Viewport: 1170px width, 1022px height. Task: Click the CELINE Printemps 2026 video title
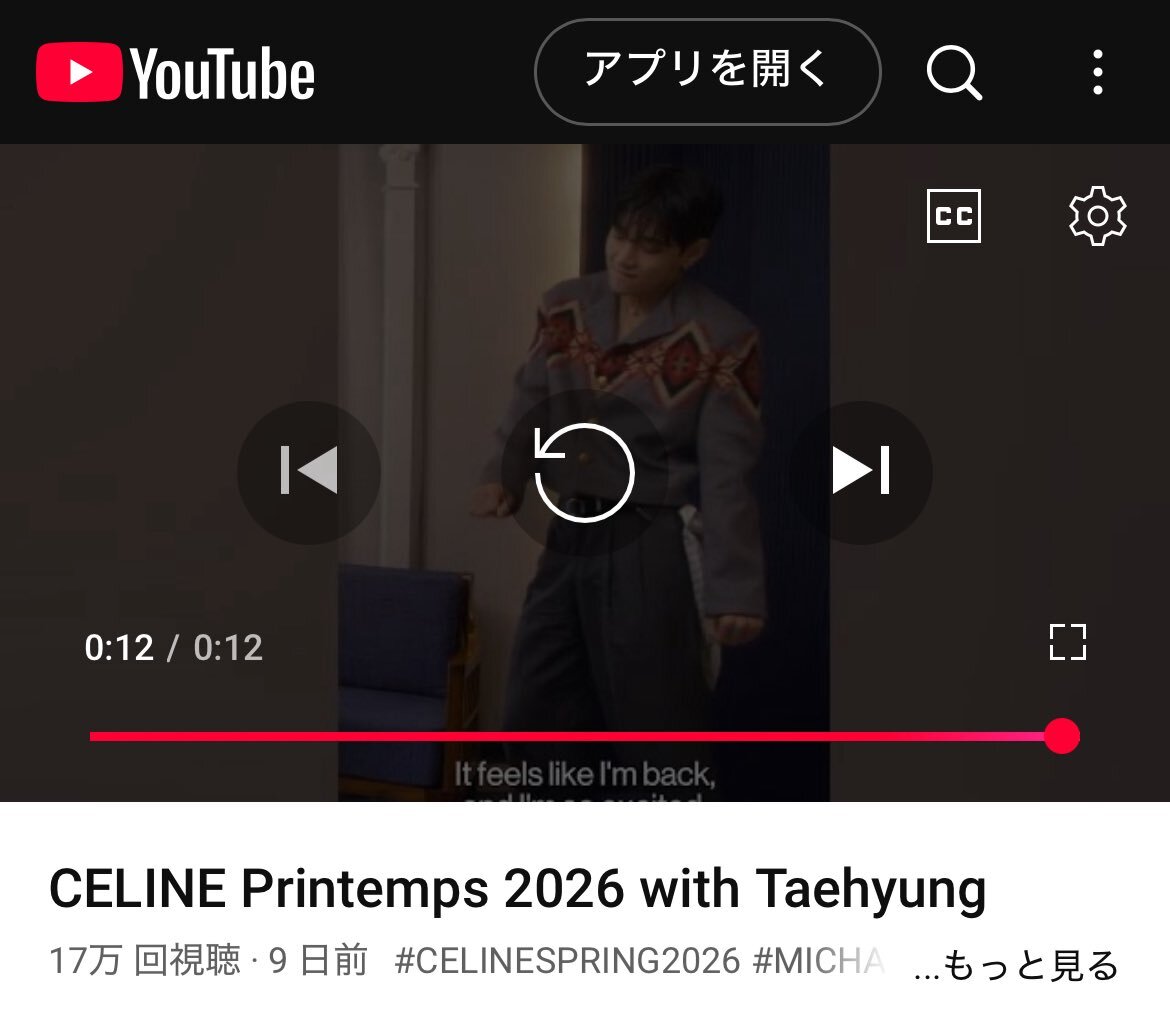(517, 888)
